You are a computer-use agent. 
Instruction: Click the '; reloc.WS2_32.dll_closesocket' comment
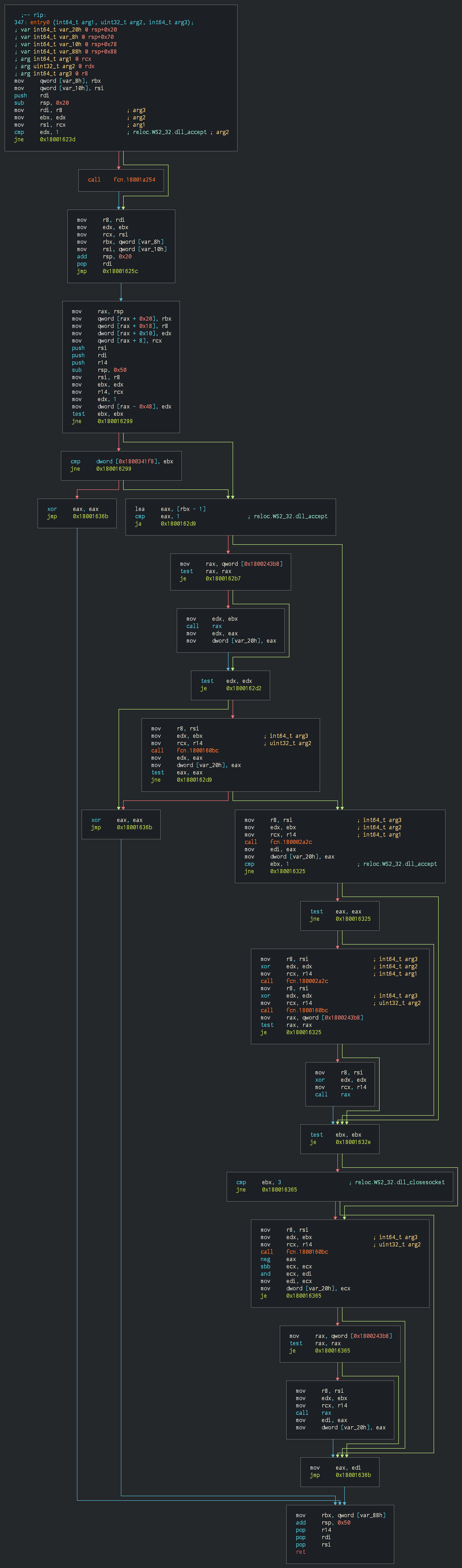pyautogui.click(x=397, y=1181)
